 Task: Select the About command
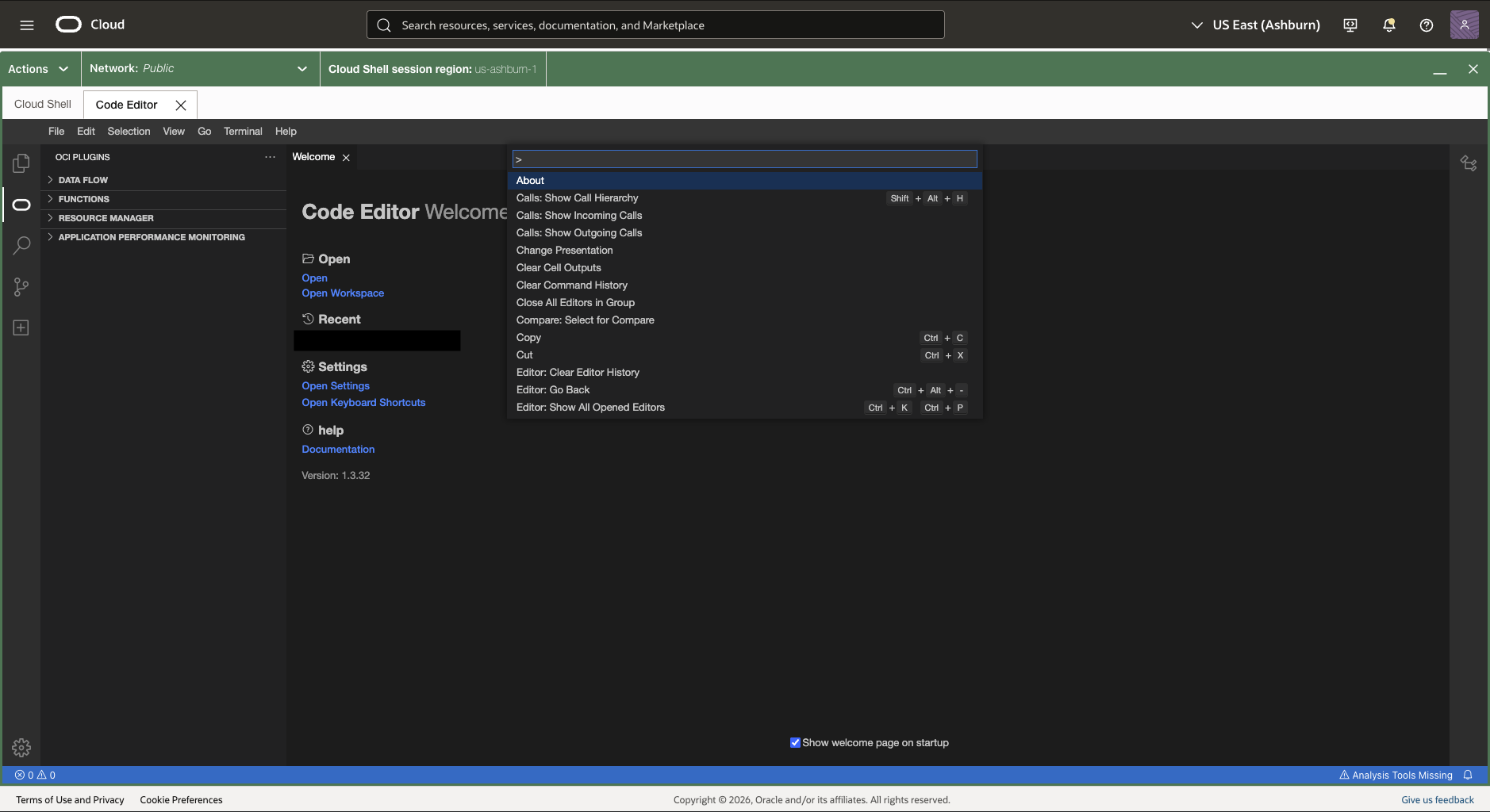click(x=744, y=181)
